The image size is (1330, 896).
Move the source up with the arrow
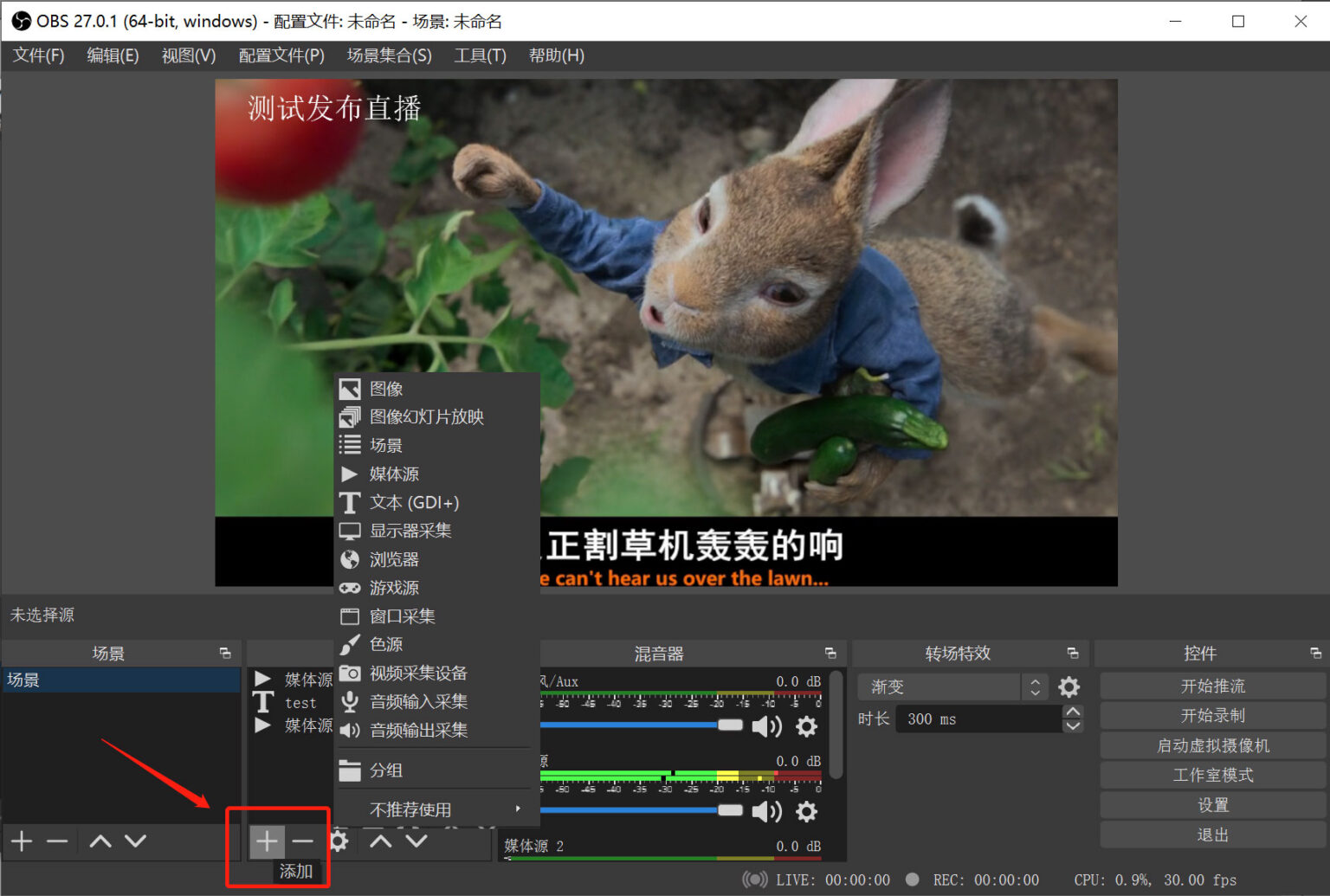[x=381, y=841]
